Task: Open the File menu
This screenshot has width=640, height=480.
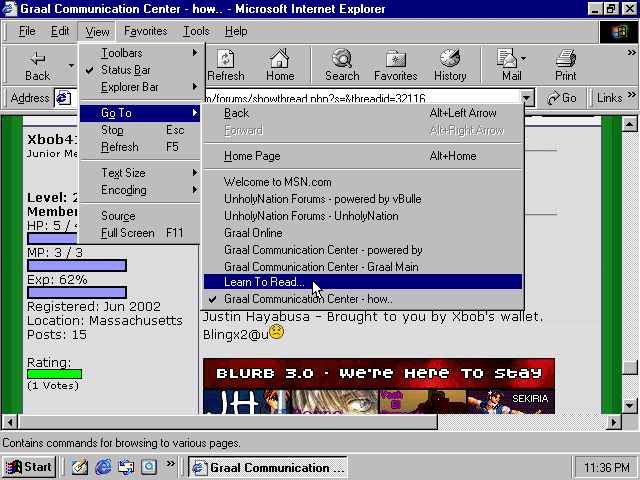Action: (27, 31)
